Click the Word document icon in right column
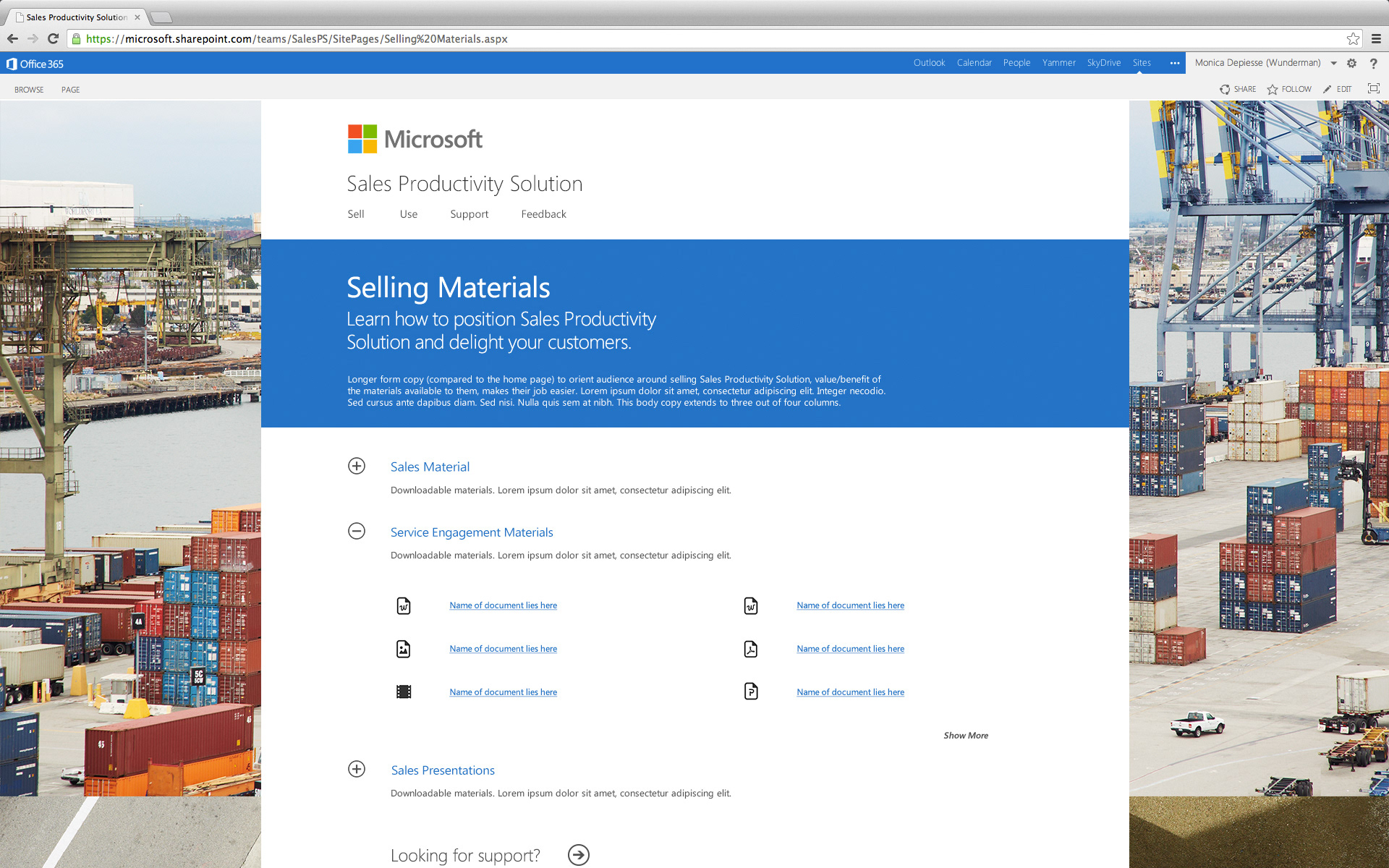1389x868 pixels. [751, 605]
